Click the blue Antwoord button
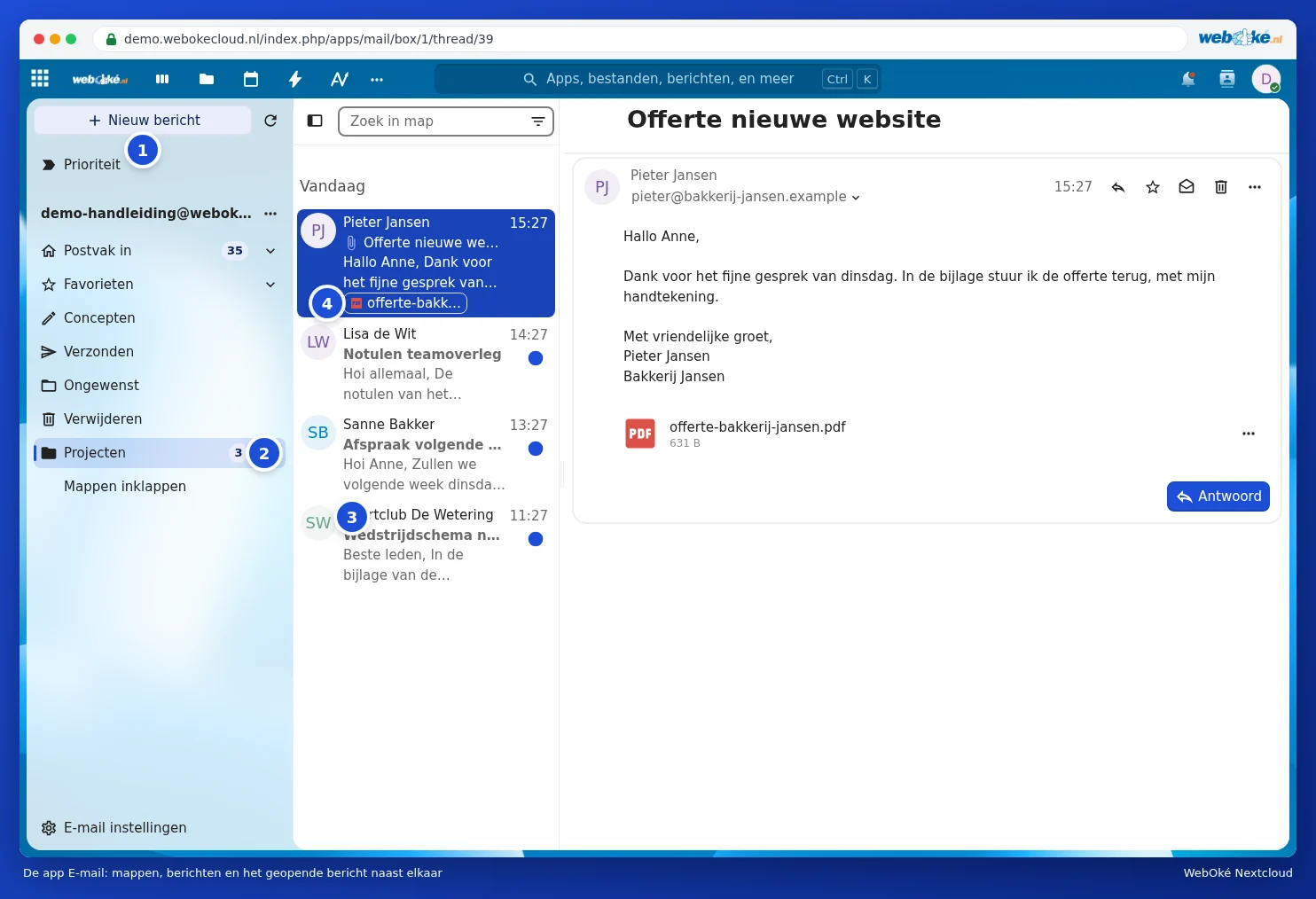 coord(1218,496)
